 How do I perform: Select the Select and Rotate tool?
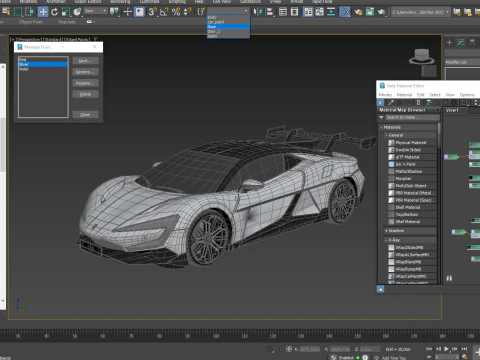click(x=54, y=12)
